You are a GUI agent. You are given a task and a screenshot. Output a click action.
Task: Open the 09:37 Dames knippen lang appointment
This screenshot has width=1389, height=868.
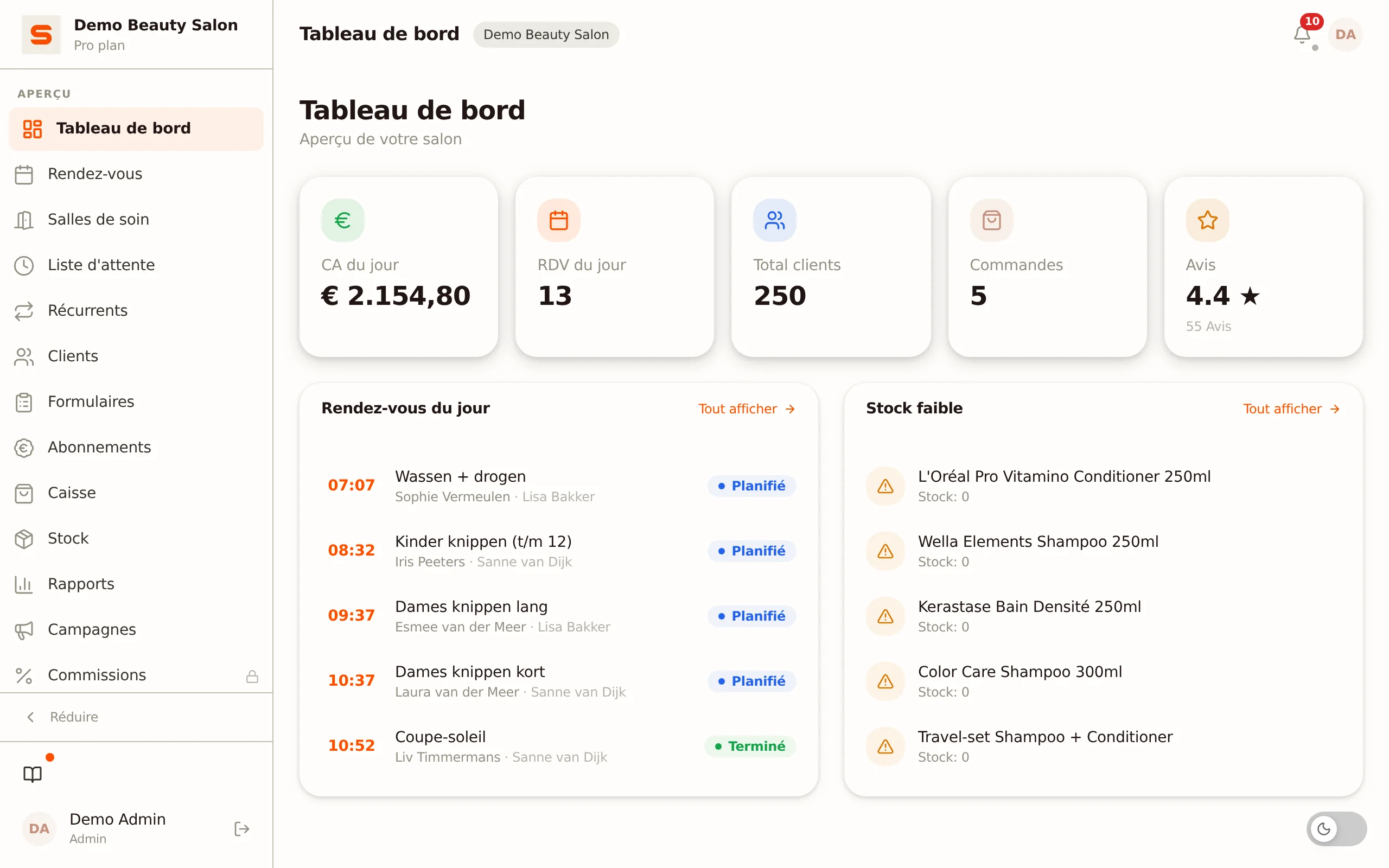[x=558, y=616]
